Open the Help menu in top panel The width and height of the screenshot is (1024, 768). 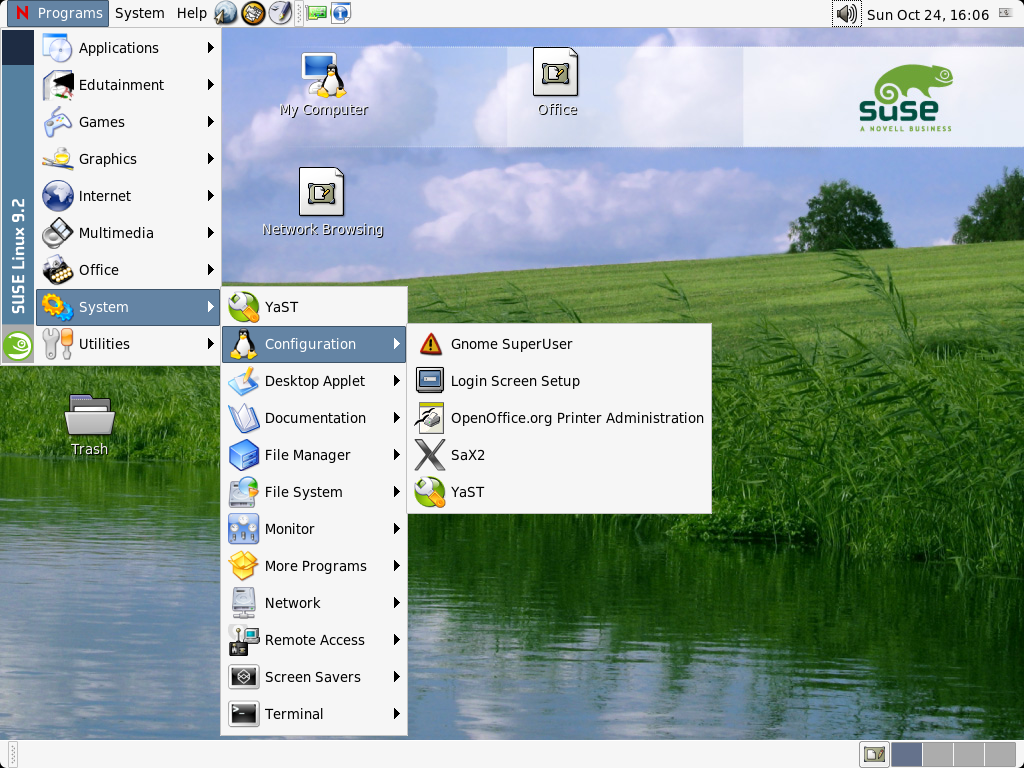[191, 13]
